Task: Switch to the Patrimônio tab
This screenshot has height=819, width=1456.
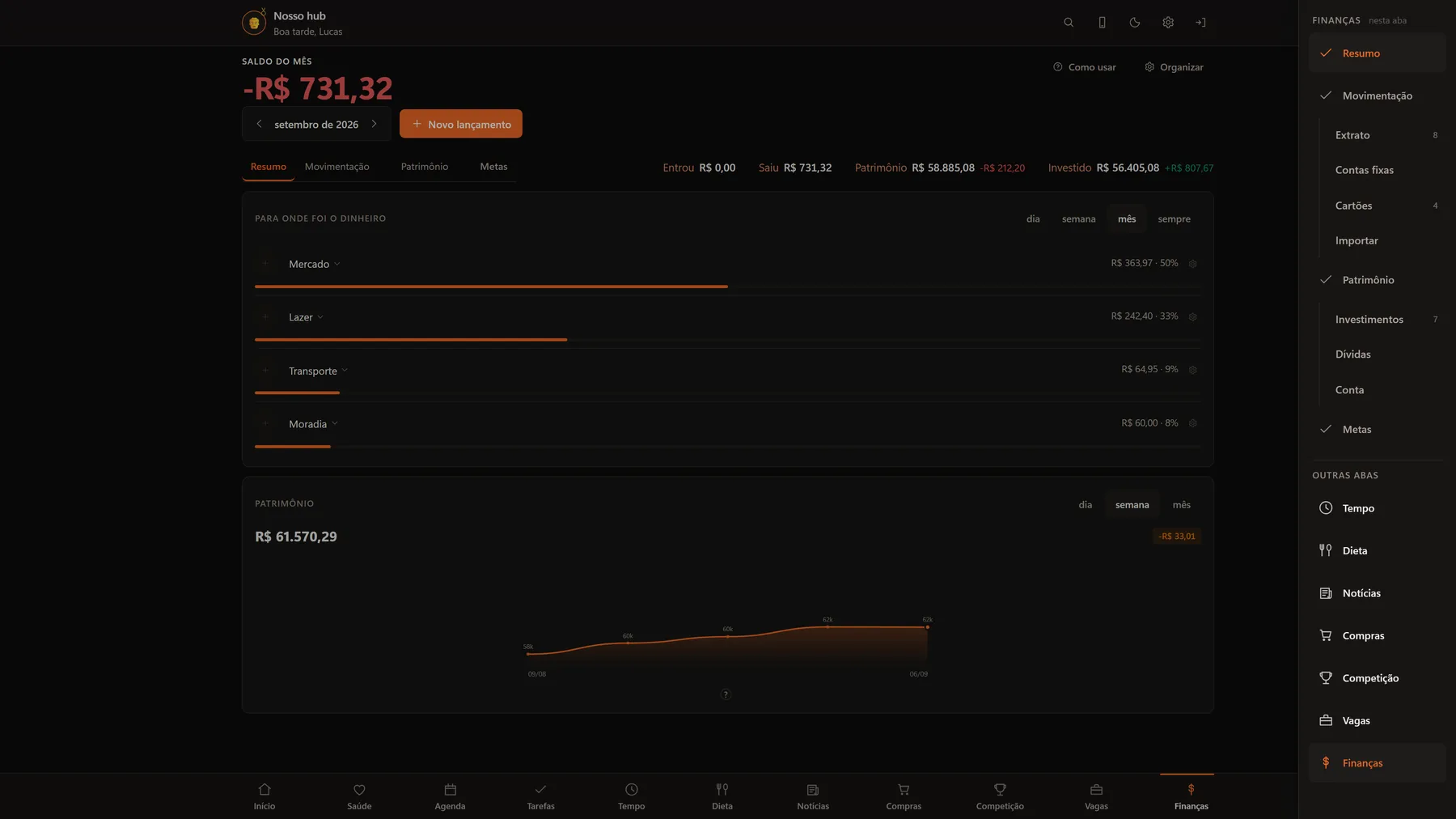Action: pyautogui.click(x=425, y=167)
